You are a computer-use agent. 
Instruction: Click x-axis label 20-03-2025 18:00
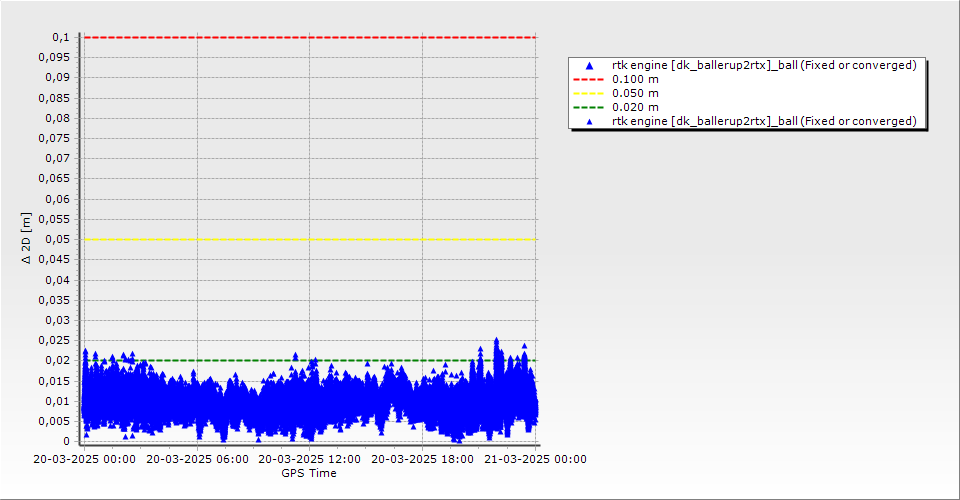pyautogui.click(x=422, y=460)
